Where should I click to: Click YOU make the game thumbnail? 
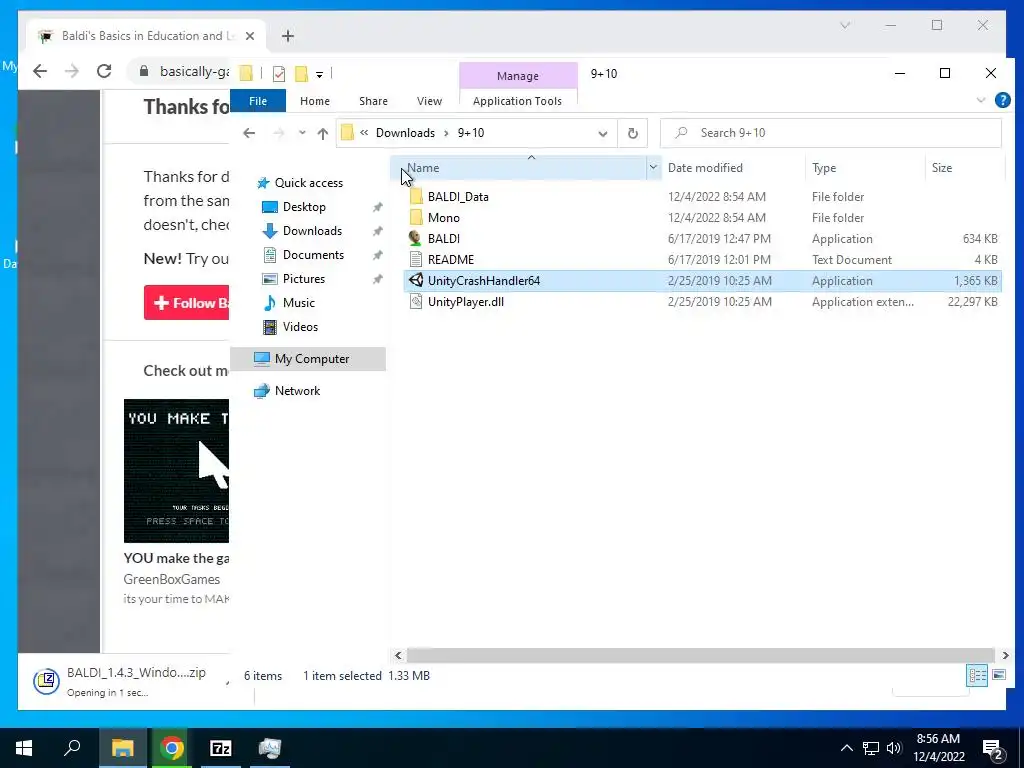(x=176, y=471)
